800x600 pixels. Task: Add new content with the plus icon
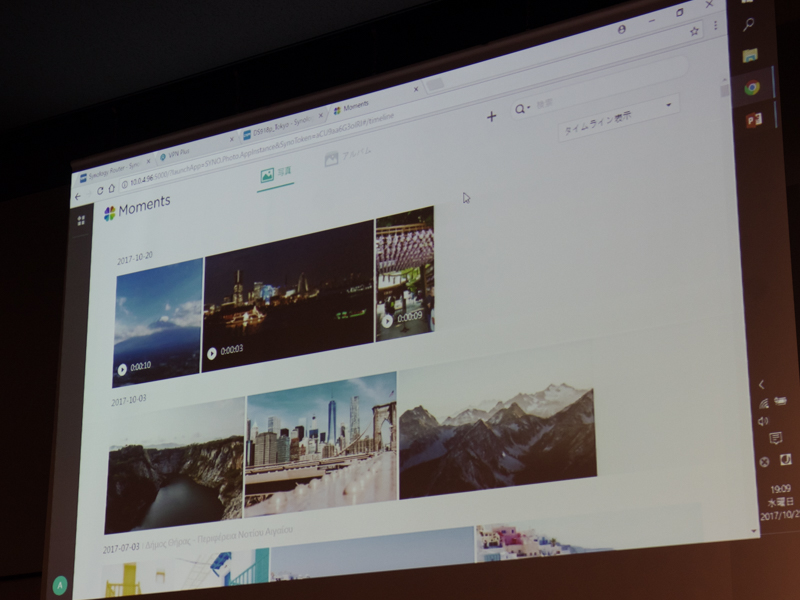tap(491, 117)
